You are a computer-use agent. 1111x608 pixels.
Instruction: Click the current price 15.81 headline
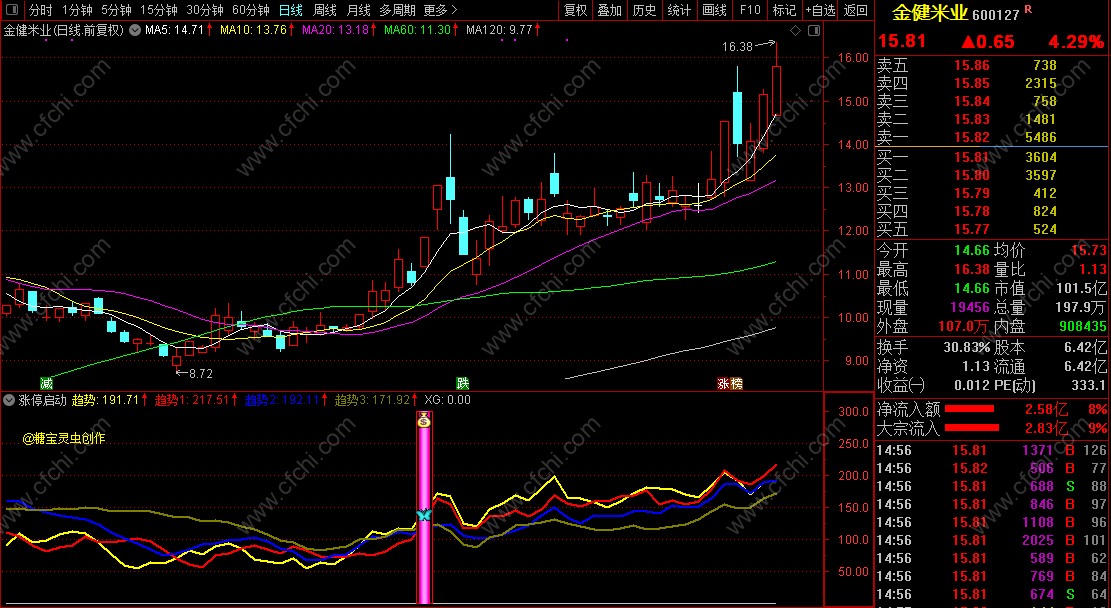coord(902,41)
